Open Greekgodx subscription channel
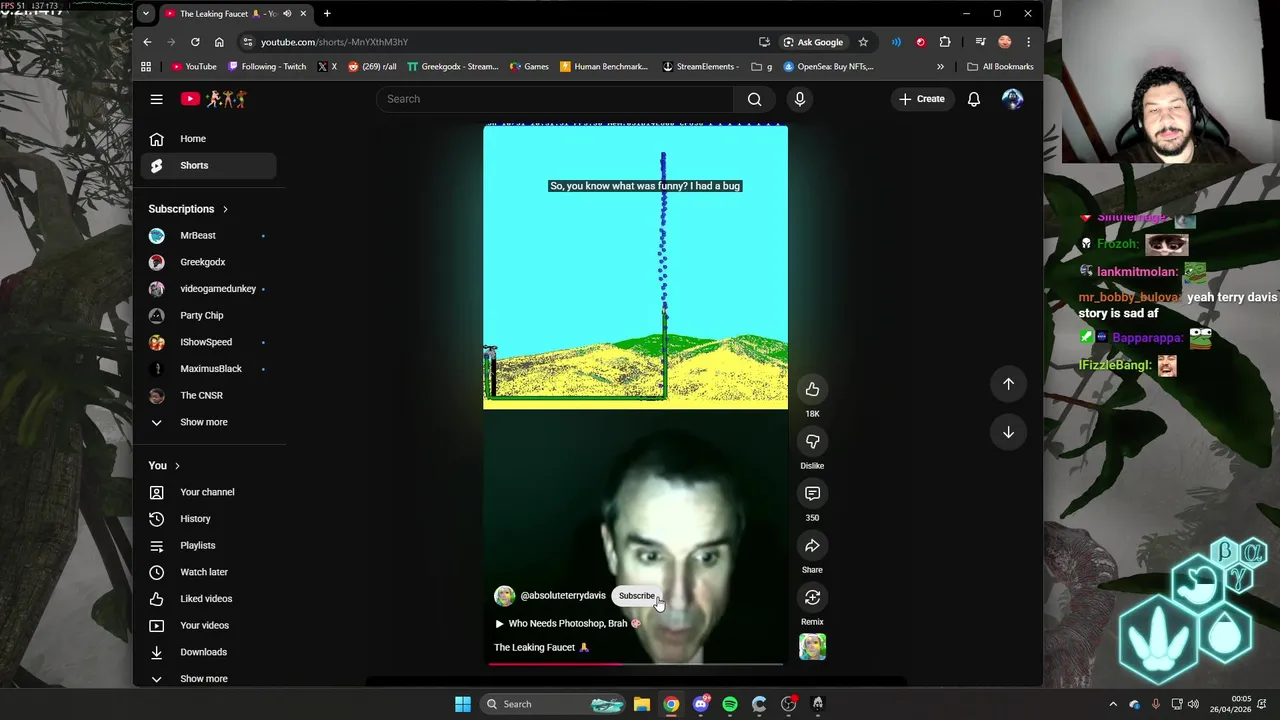1280x720 pixels. click(207, 262)
